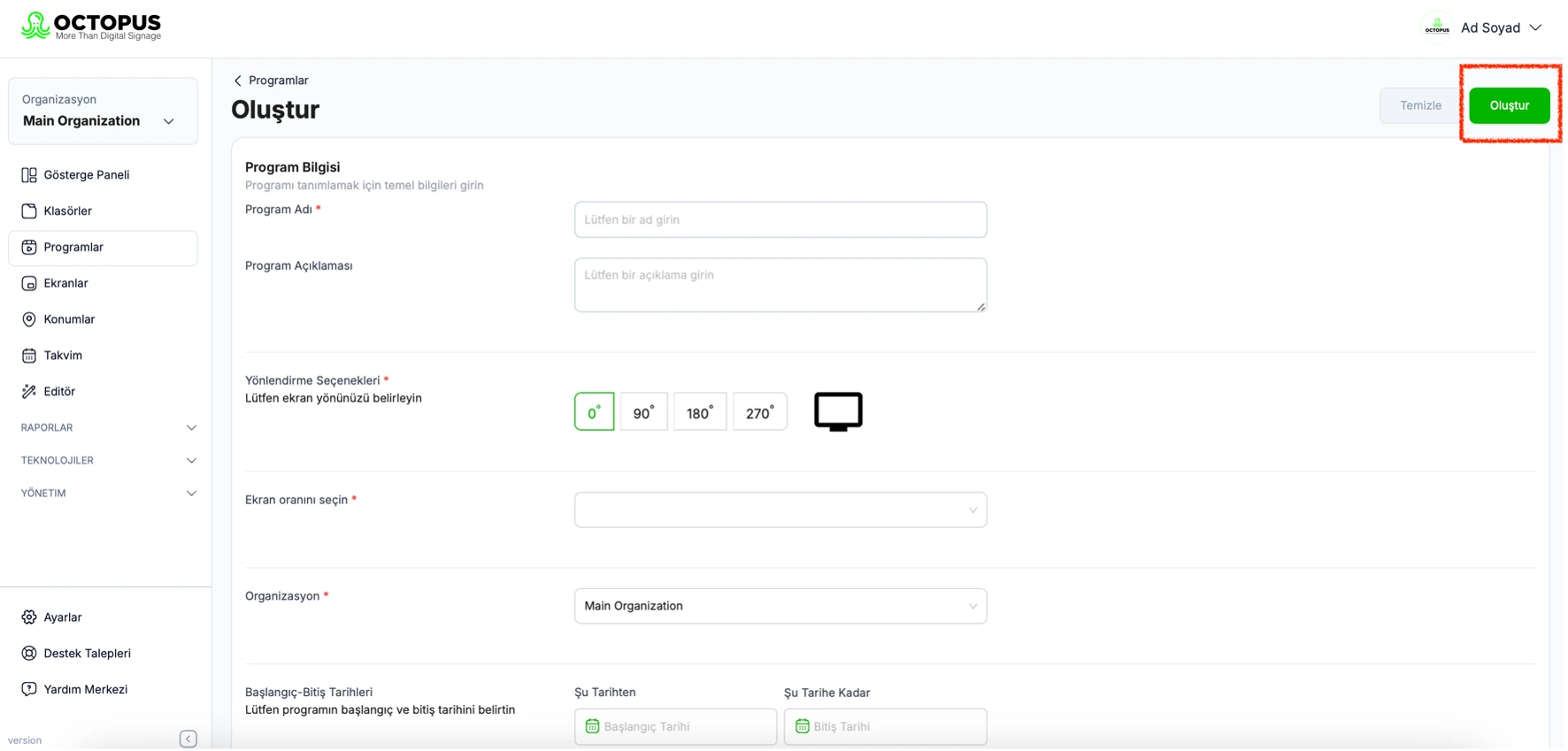Open Konumlar page
1568x751 pixels.
pos(69,319)
